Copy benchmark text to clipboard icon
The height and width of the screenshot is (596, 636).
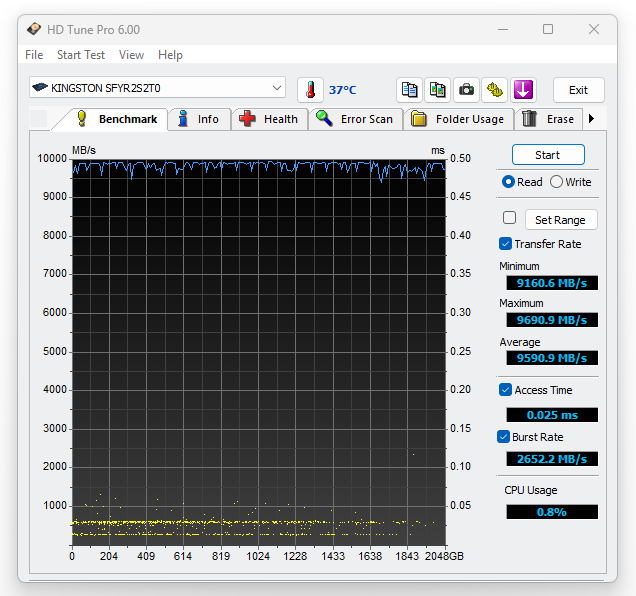click(x=409, y=90)
